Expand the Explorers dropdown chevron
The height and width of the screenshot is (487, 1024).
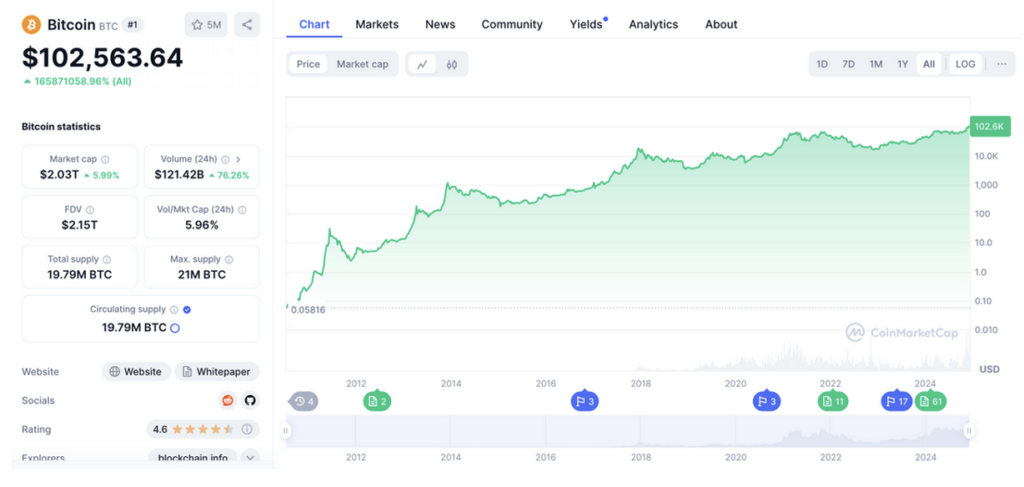tap(250, 458)
